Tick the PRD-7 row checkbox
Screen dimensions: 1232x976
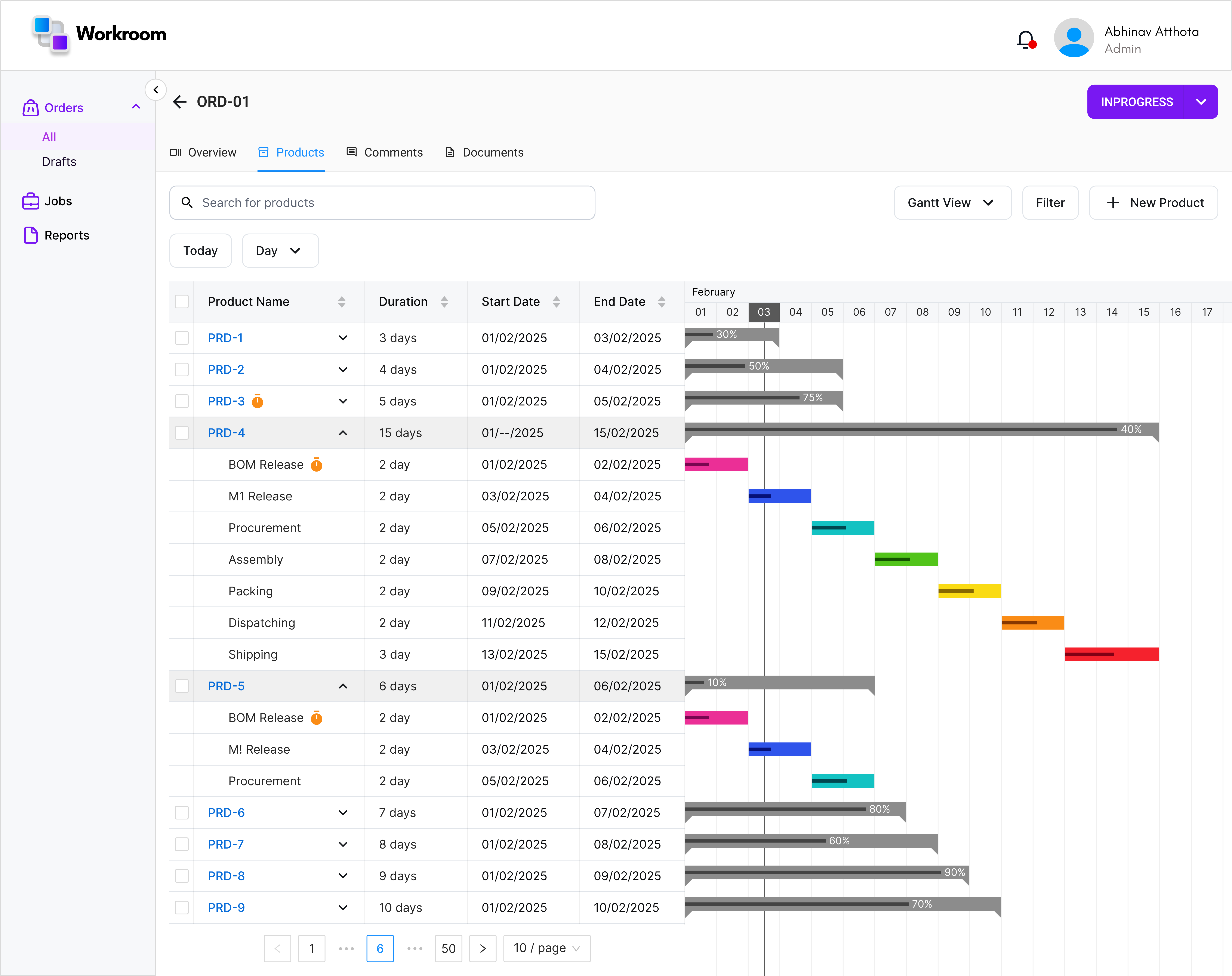click(182, 844)
